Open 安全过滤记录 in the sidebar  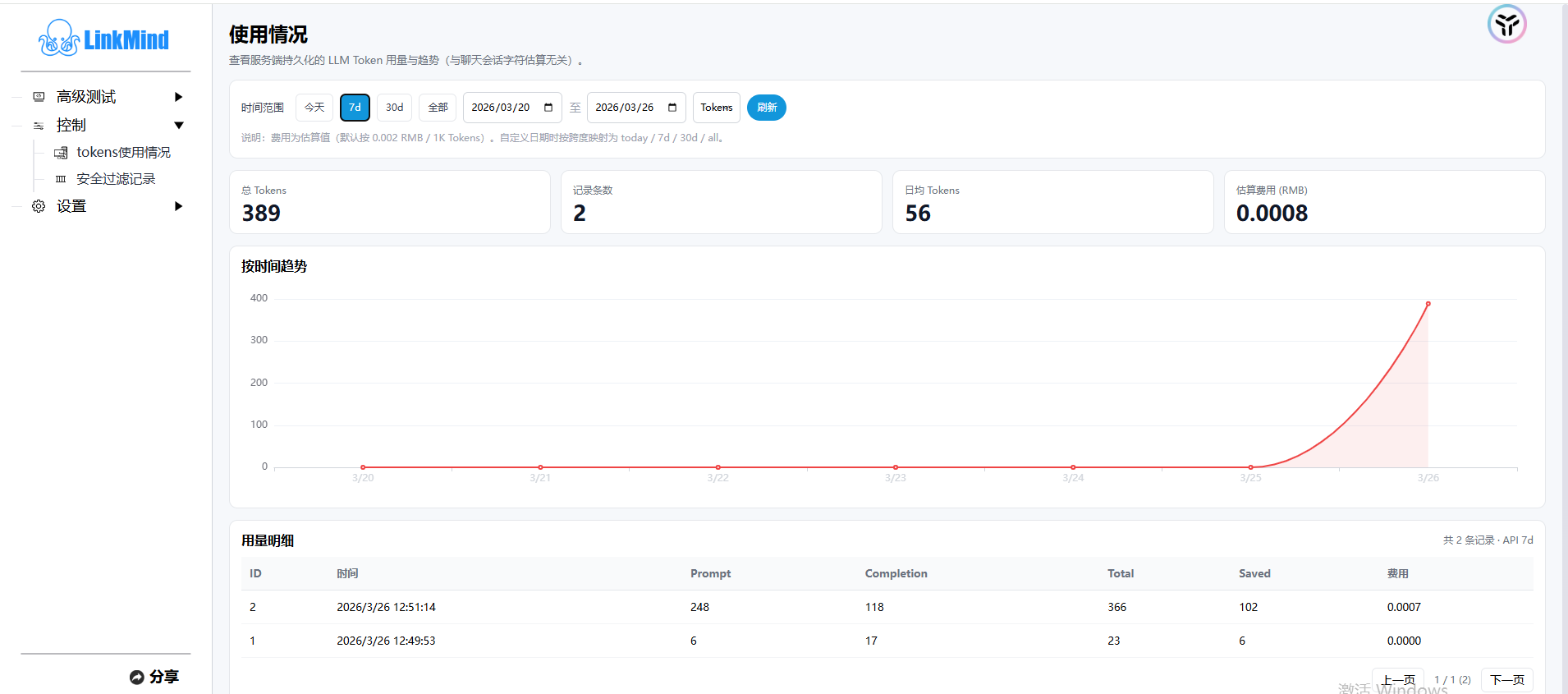(x=116, y=179)
